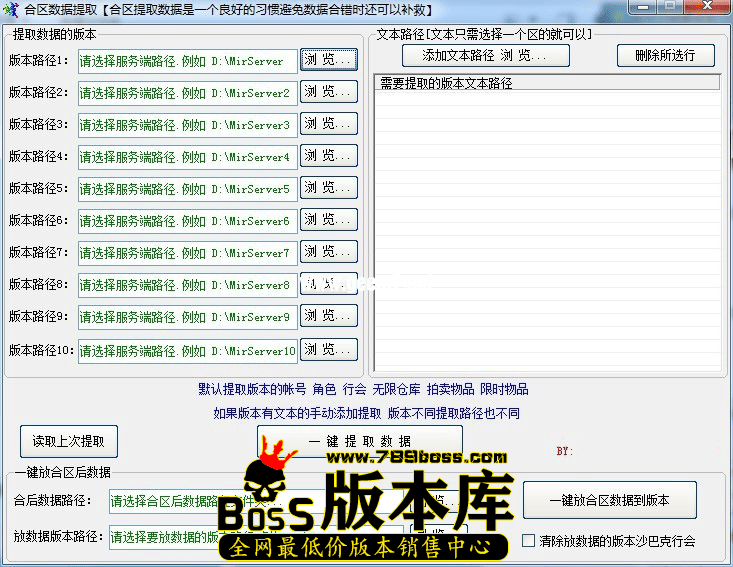The image size is (733, 567).
Task: Click the 一键提取数据 button
Action: point(359,441)
